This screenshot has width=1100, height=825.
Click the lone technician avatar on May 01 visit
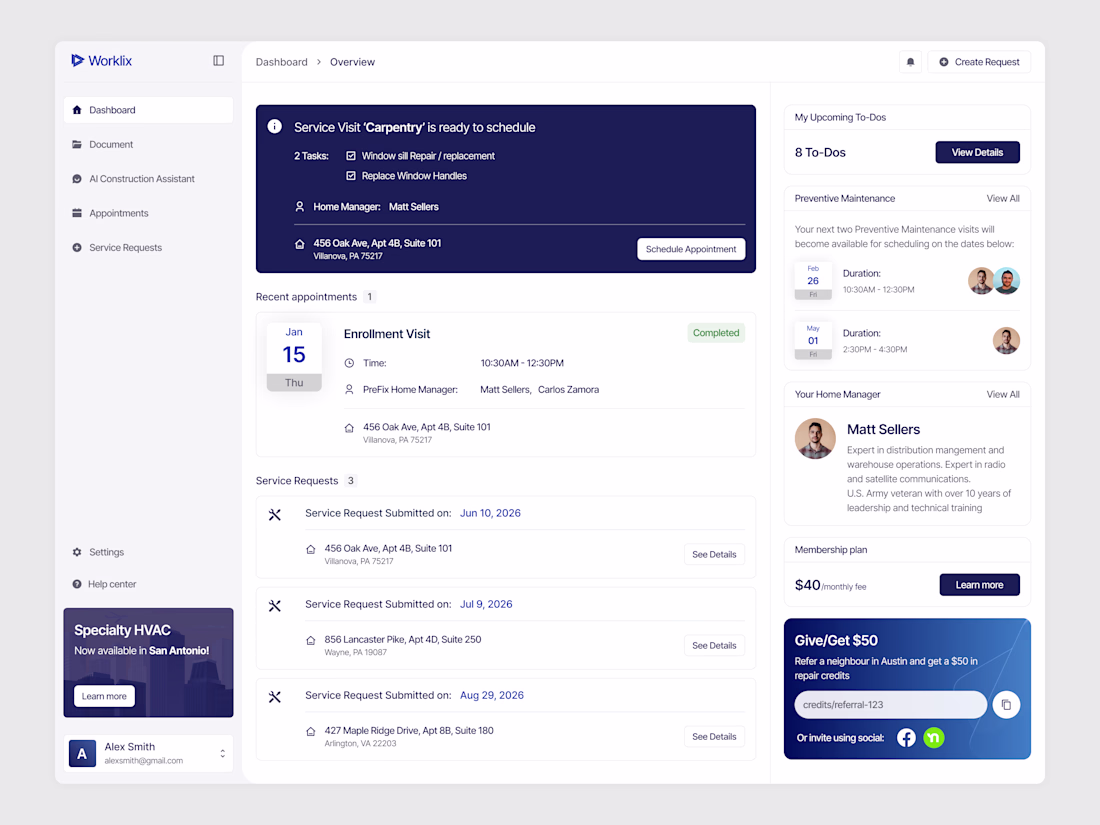click(x=1006, y=341)
